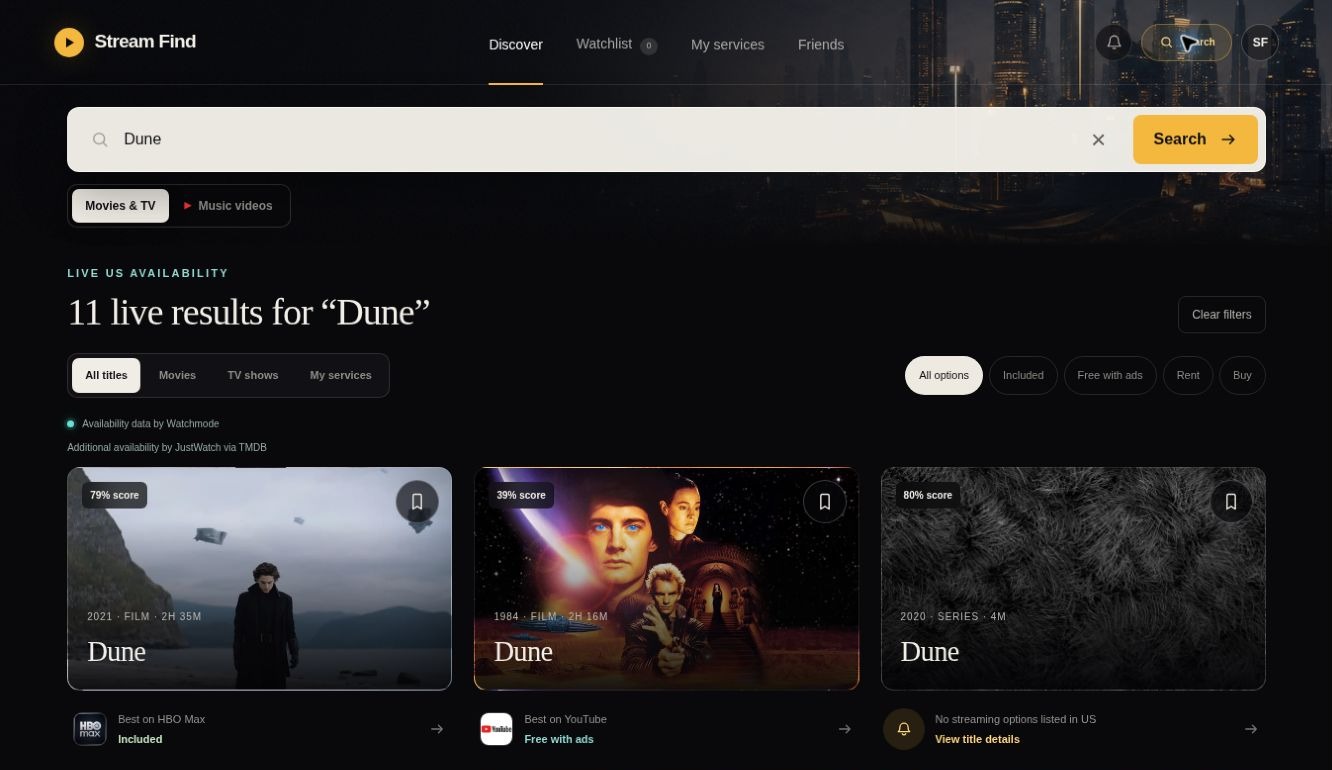
Task: Open the 2021 Dune film poster card
Action: [x=260, y=579]
